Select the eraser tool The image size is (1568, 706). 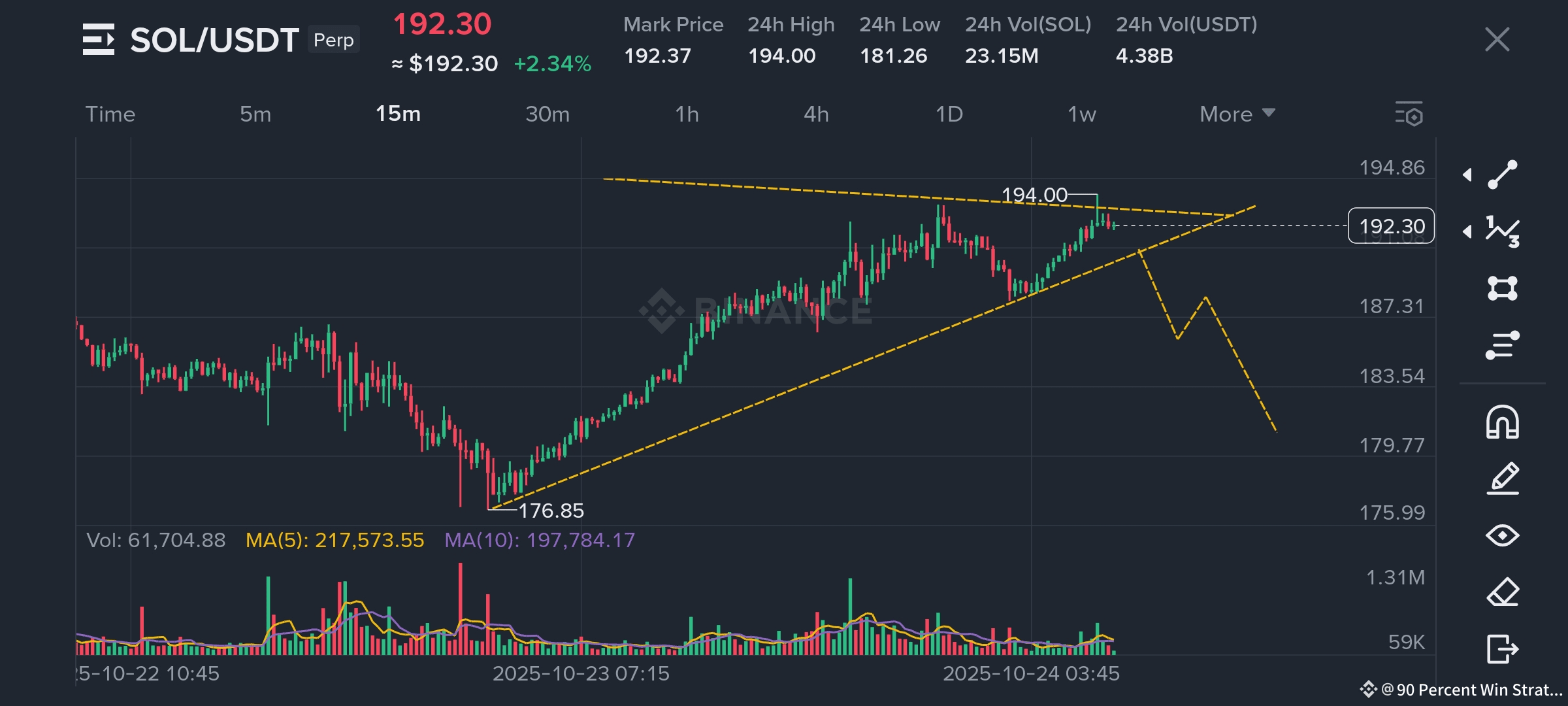(x=1502, y=592)
